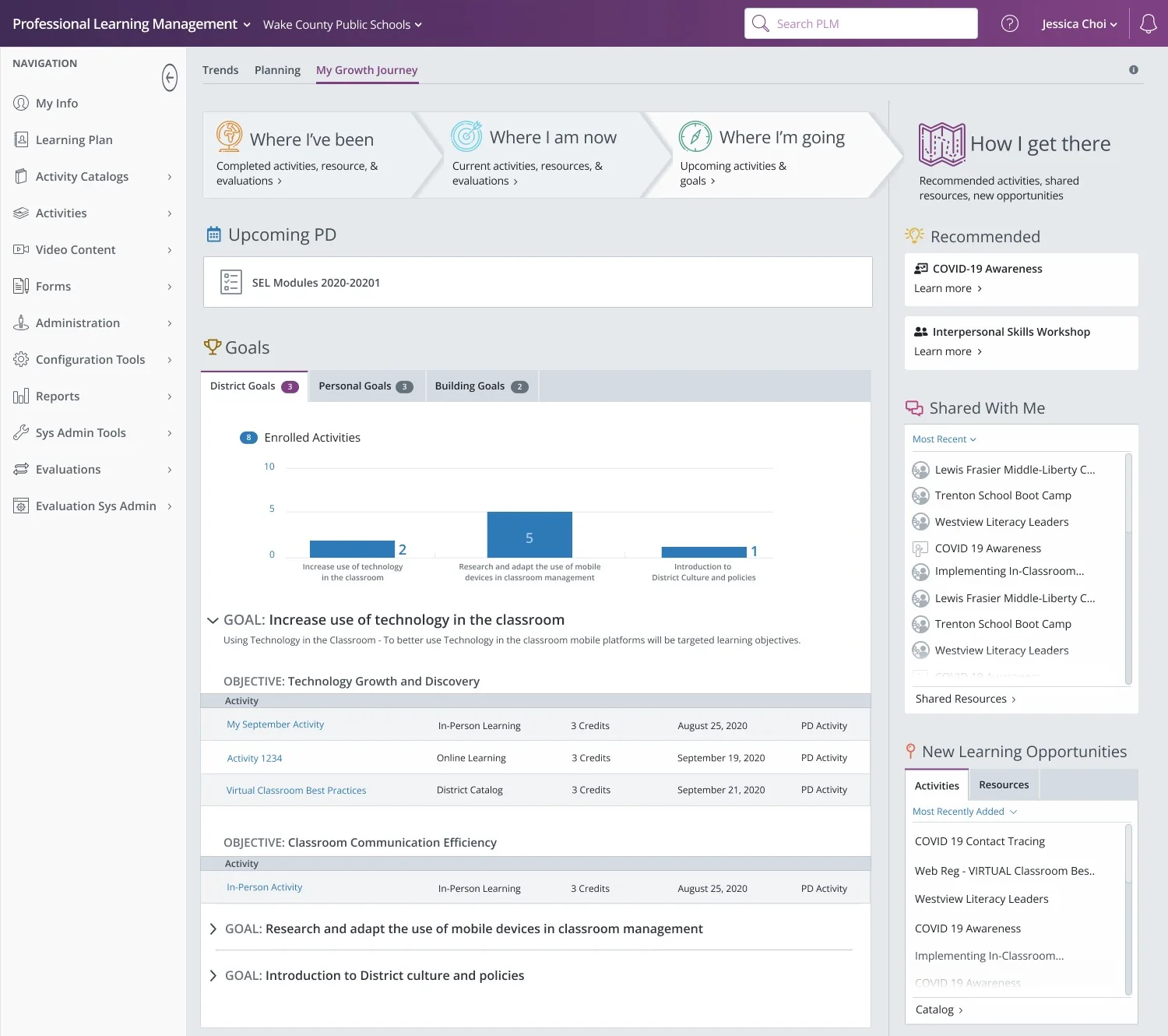1168x1036 pixels.
Task: Expand the Introduction to District culture goal
Action: tap(213, 975)
